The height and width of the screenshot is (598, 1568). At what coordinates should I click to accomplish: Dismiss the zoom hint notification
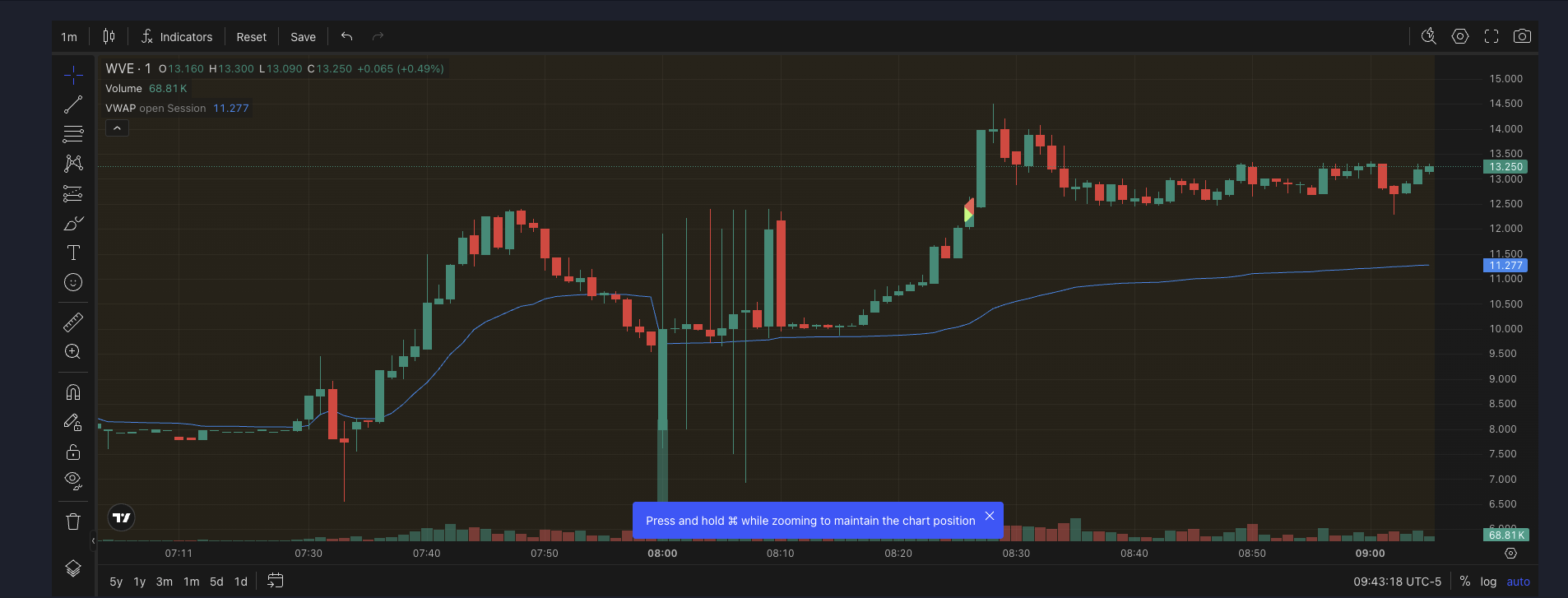pyautogui.click(x=990, y=516)
